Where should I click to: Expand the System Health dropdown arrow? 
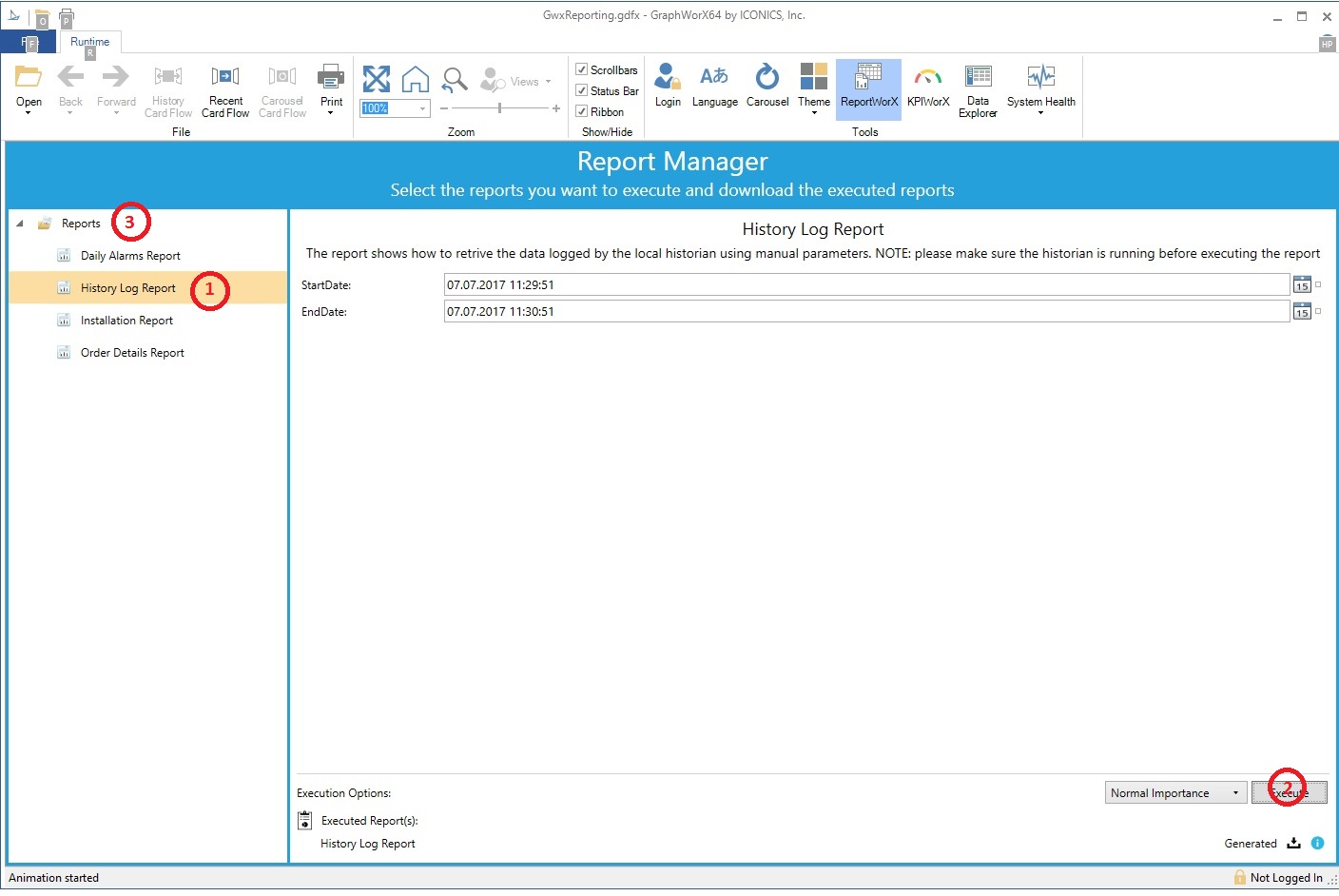tap(1041, 113)
